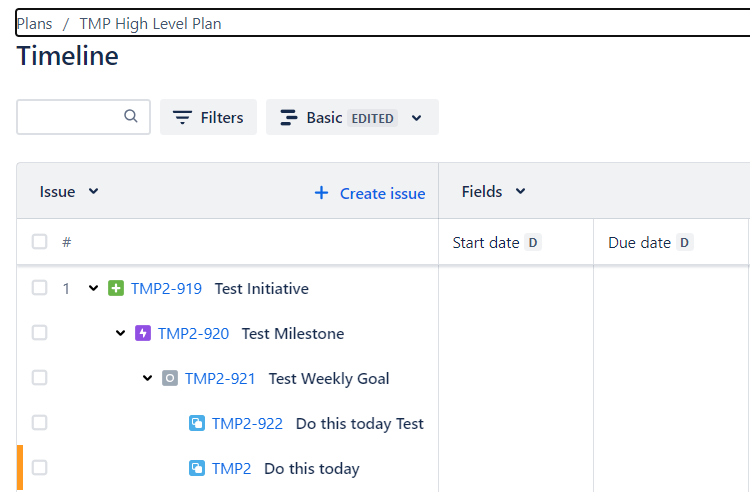Click the Test Weekly Goal summary text
Image resolution: width=750 pixels, height=492 pixels.
pos(329,378)
